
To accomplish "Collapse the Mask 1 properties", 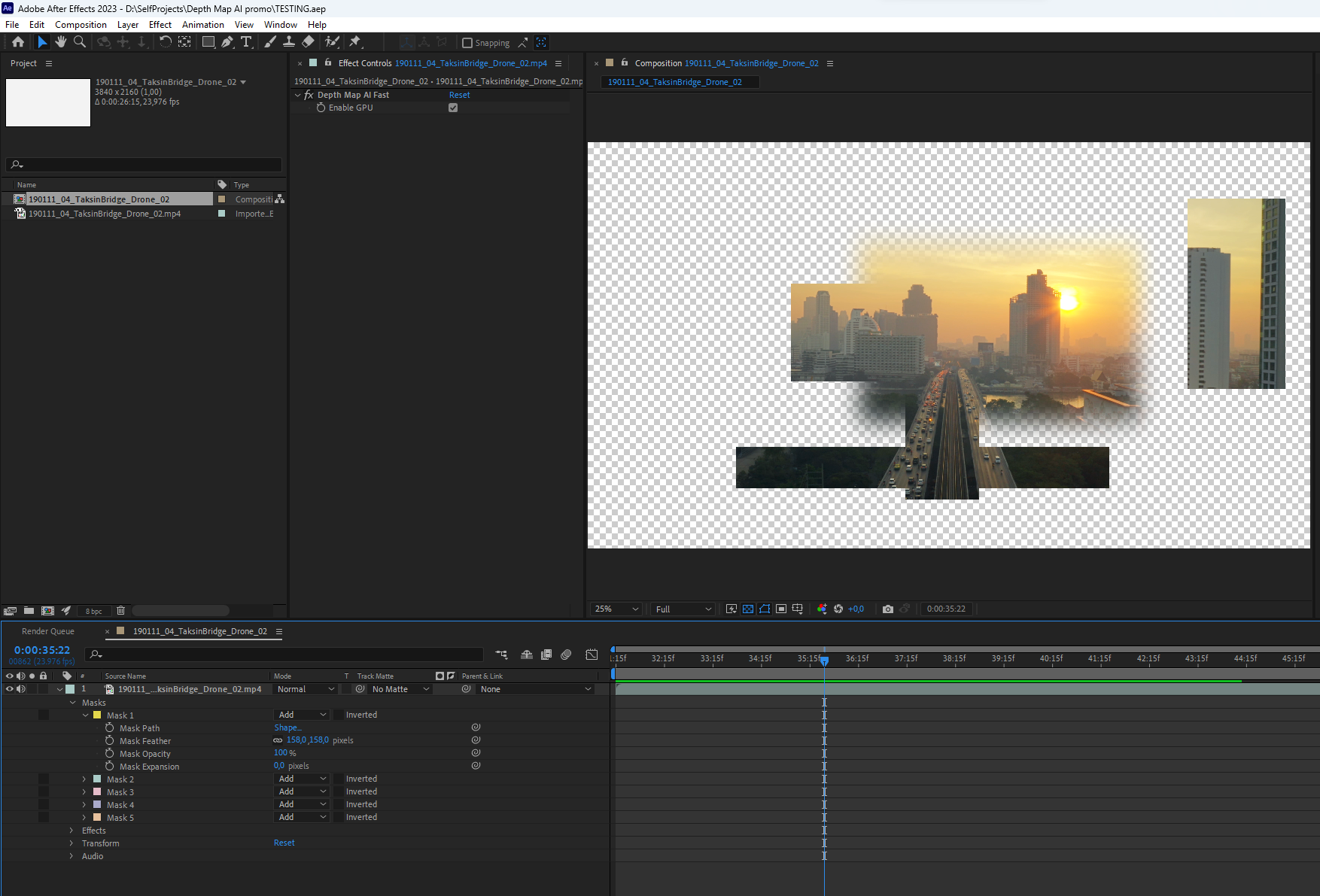I will (x=85, y=715).
